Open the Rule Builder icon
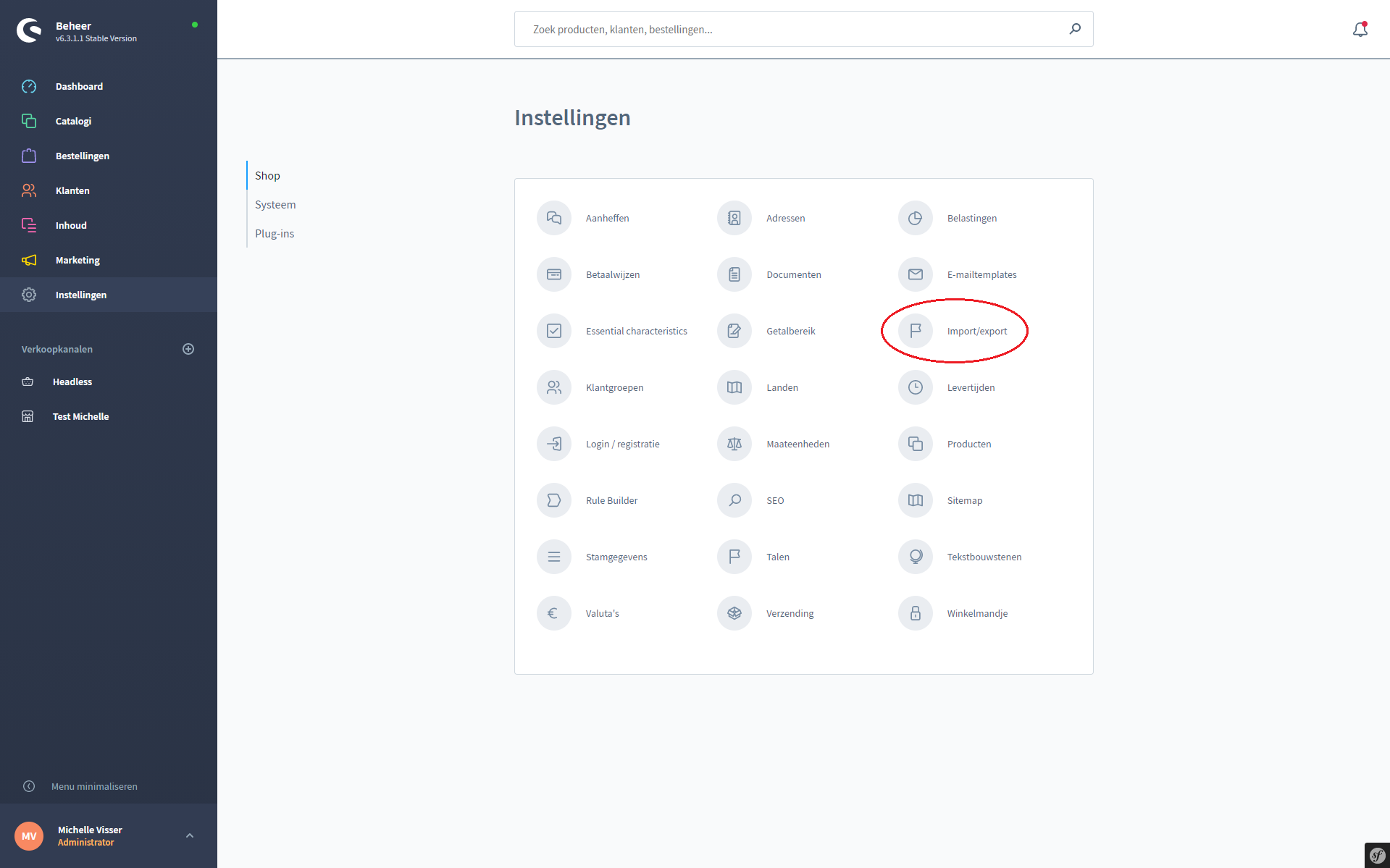 554,500
